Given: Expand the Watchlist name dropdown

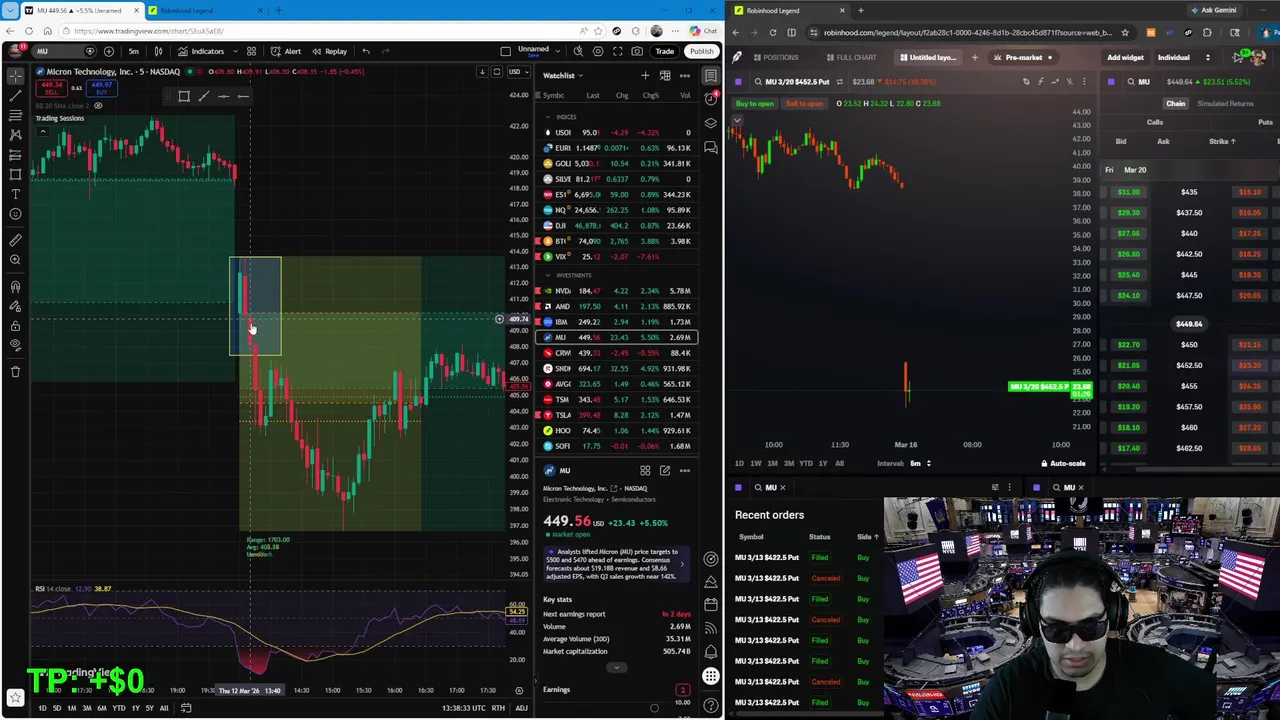Looking at the screenshot, I should point(563,75).
